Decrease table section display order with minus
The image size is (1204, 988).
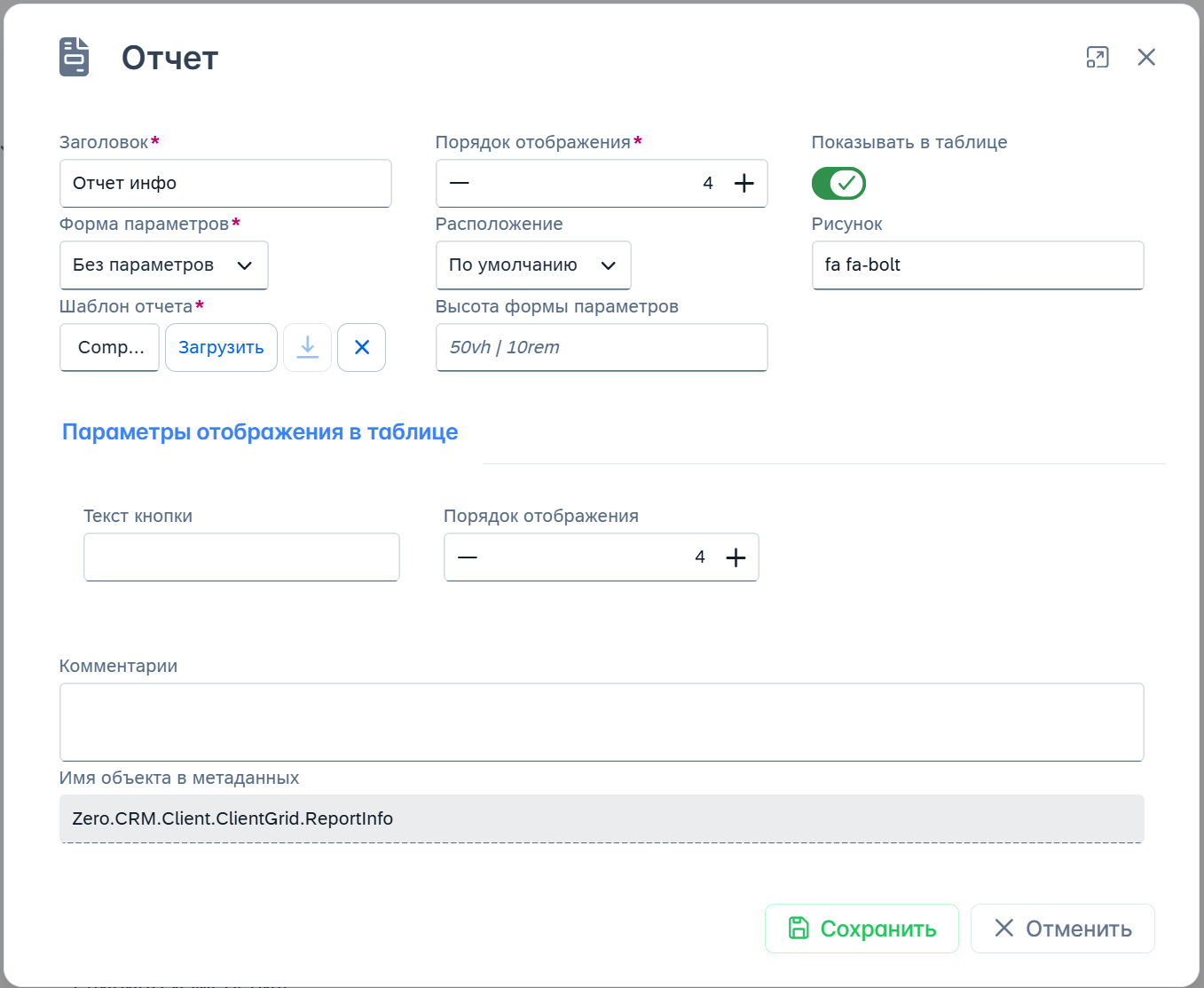tap(468, 557)
